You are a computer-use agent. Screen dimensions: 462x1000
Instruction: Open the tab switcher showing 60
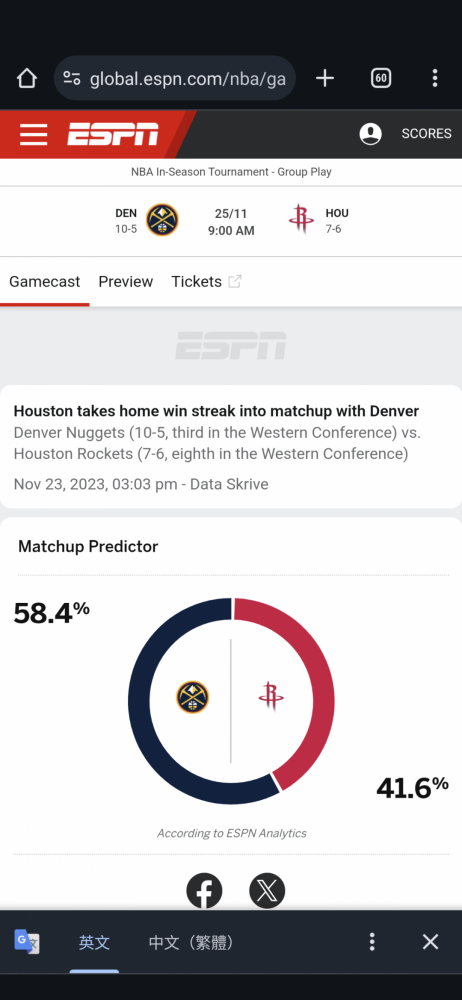pos(381,78)
